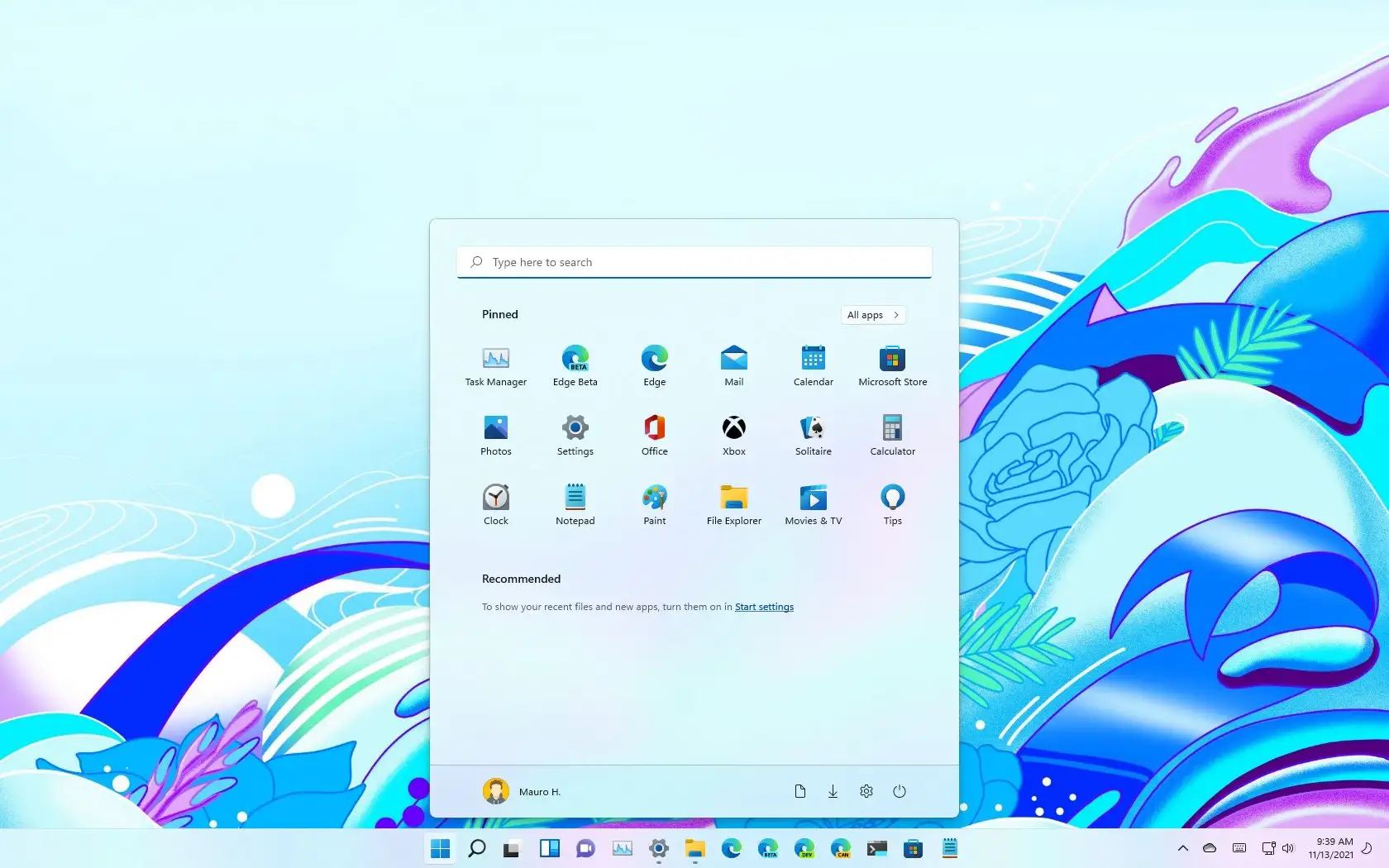Launch the Movies & TV app
Screen dimensions: 1389x868
click(x=813, y=506)
